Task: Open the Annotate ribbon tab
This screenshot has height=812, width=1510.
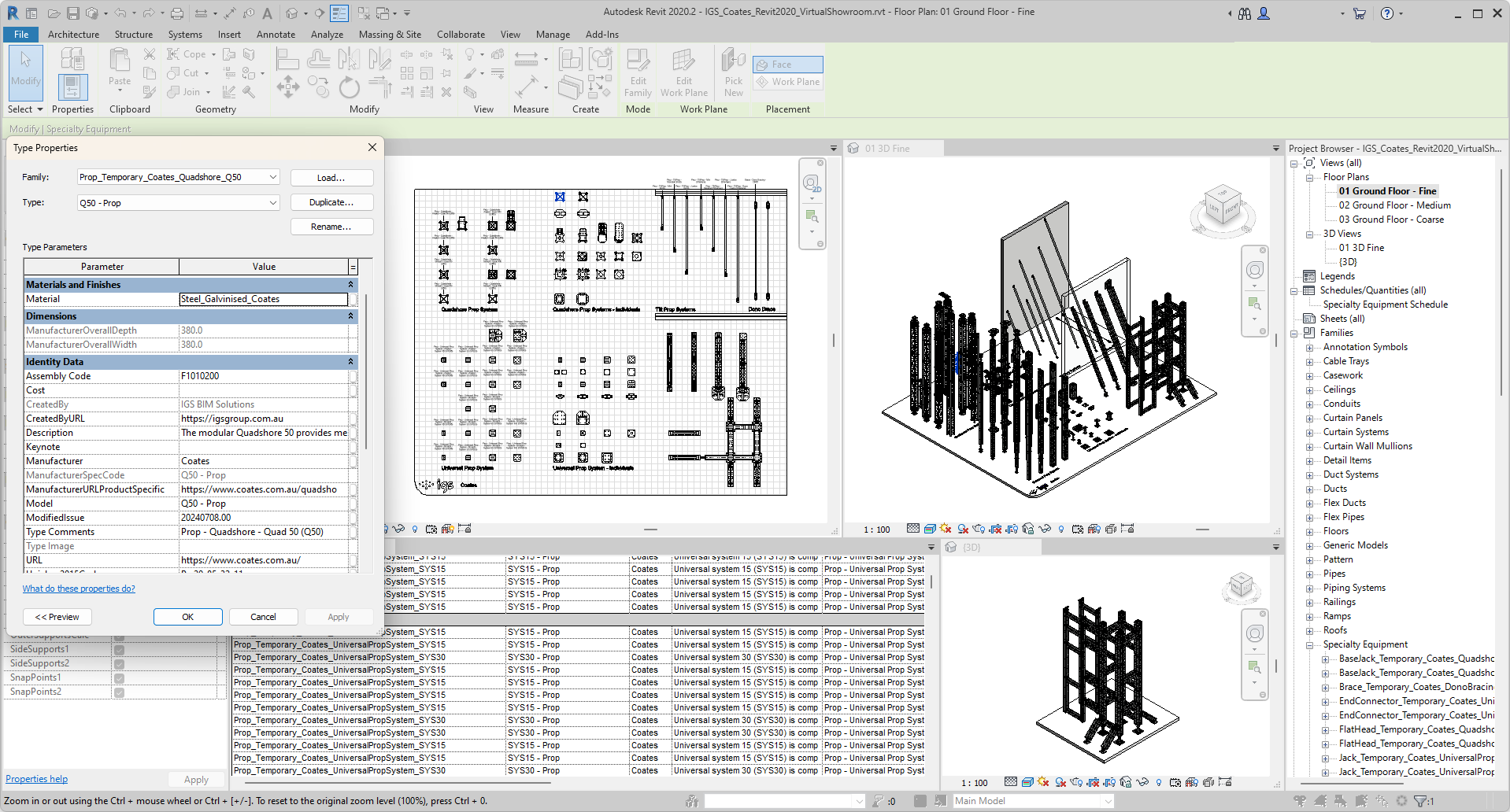Action: [x=276, y=35]
